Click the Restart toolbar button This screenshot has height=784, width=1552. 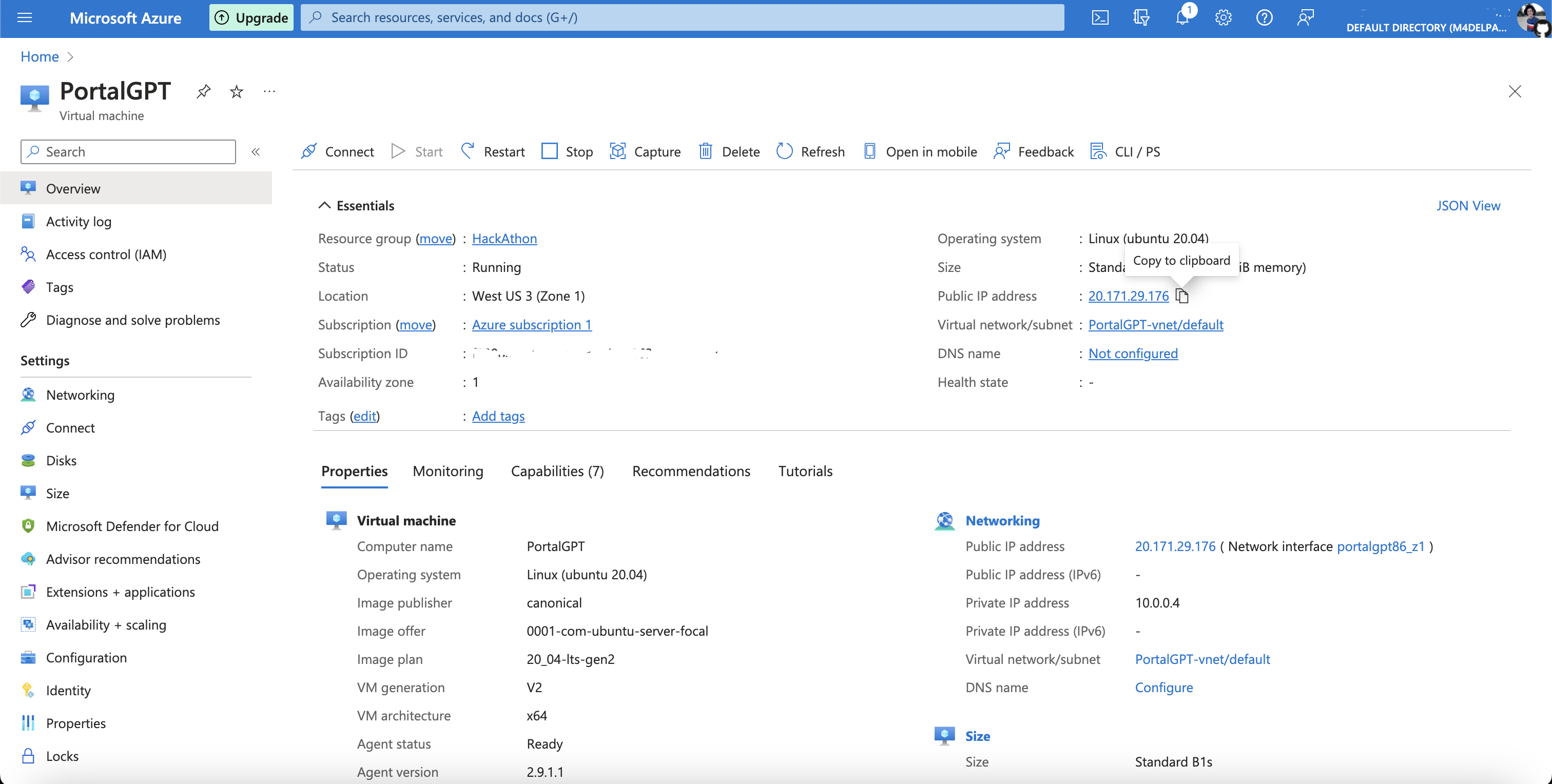(493, 152)
